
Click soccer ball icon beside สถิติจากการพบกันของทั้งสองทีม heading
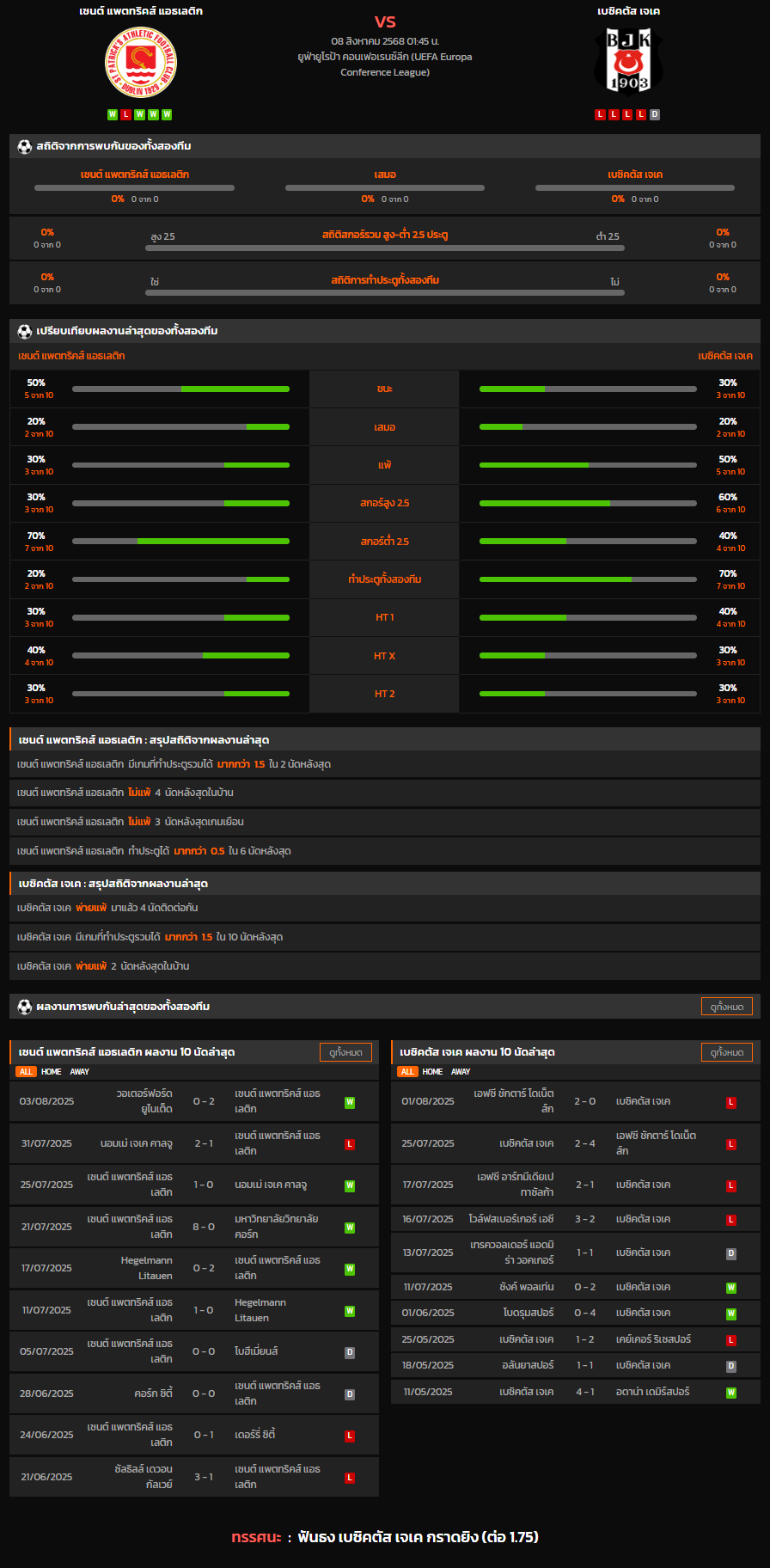(x=25, y=146)
